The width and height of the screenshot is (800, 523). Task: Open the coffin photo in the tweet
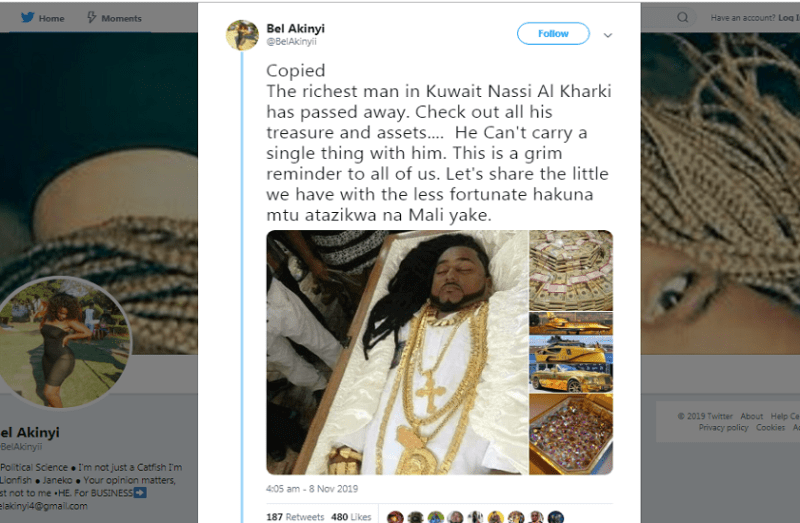click(x=397, y=352)
